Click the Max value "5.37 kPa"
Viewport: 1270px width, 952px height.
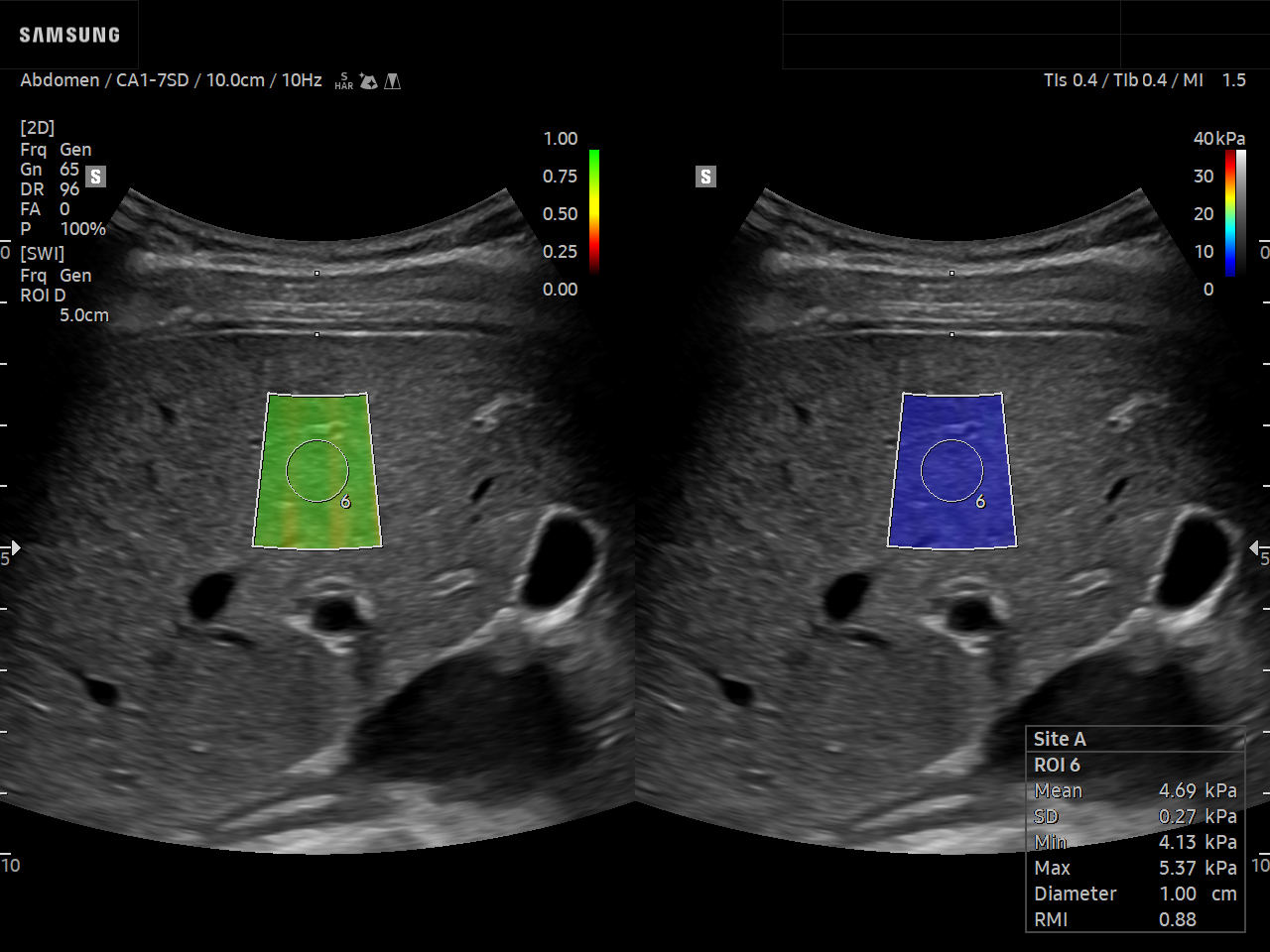click(1198, 868)
